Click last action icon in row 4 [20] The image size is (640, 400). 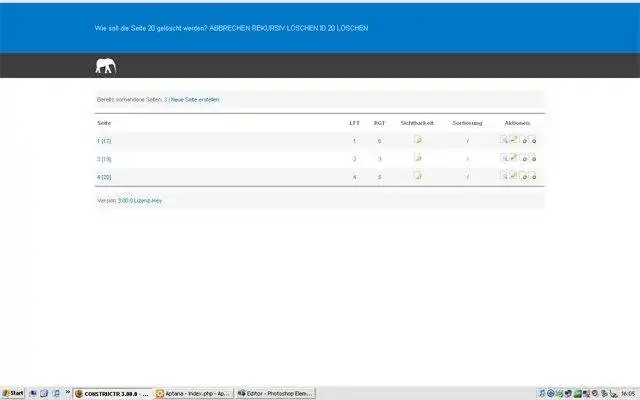pos(532,176)
